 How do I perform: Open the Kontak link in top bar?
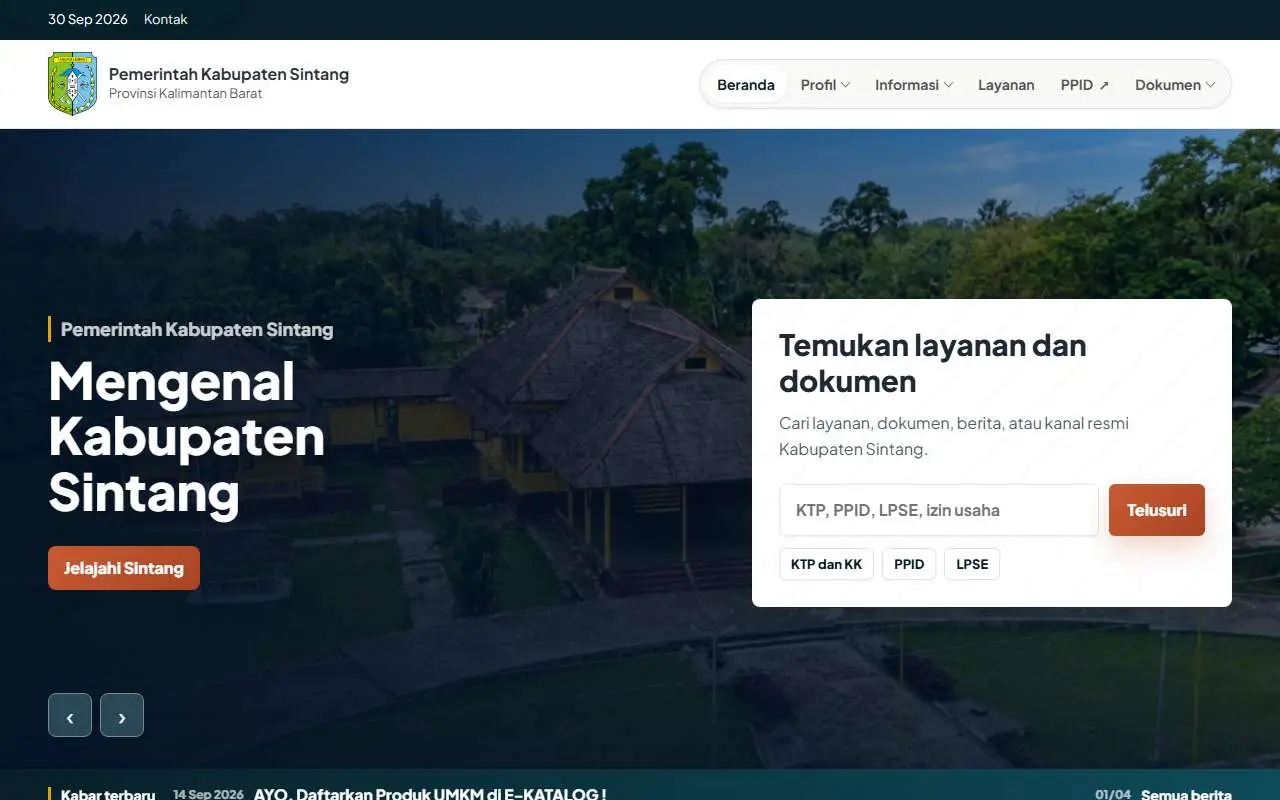166,19
